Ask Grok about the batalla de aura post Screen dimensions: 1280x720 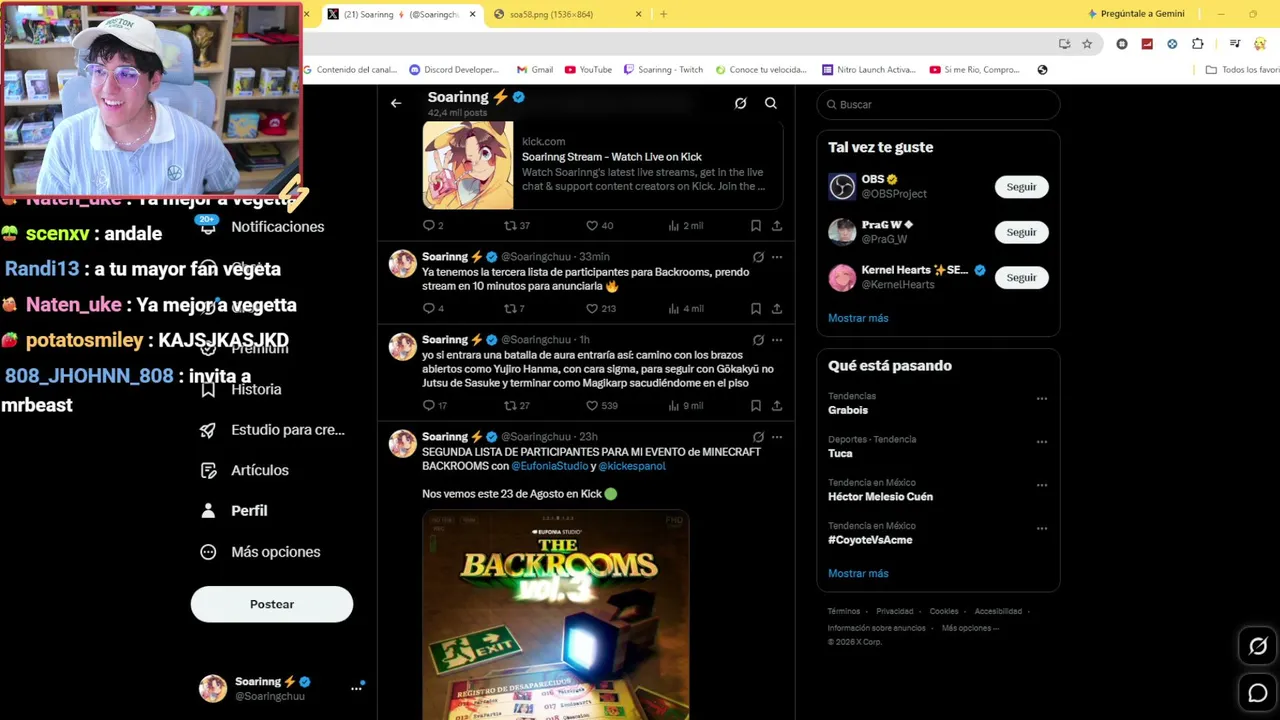pos(758,340)
